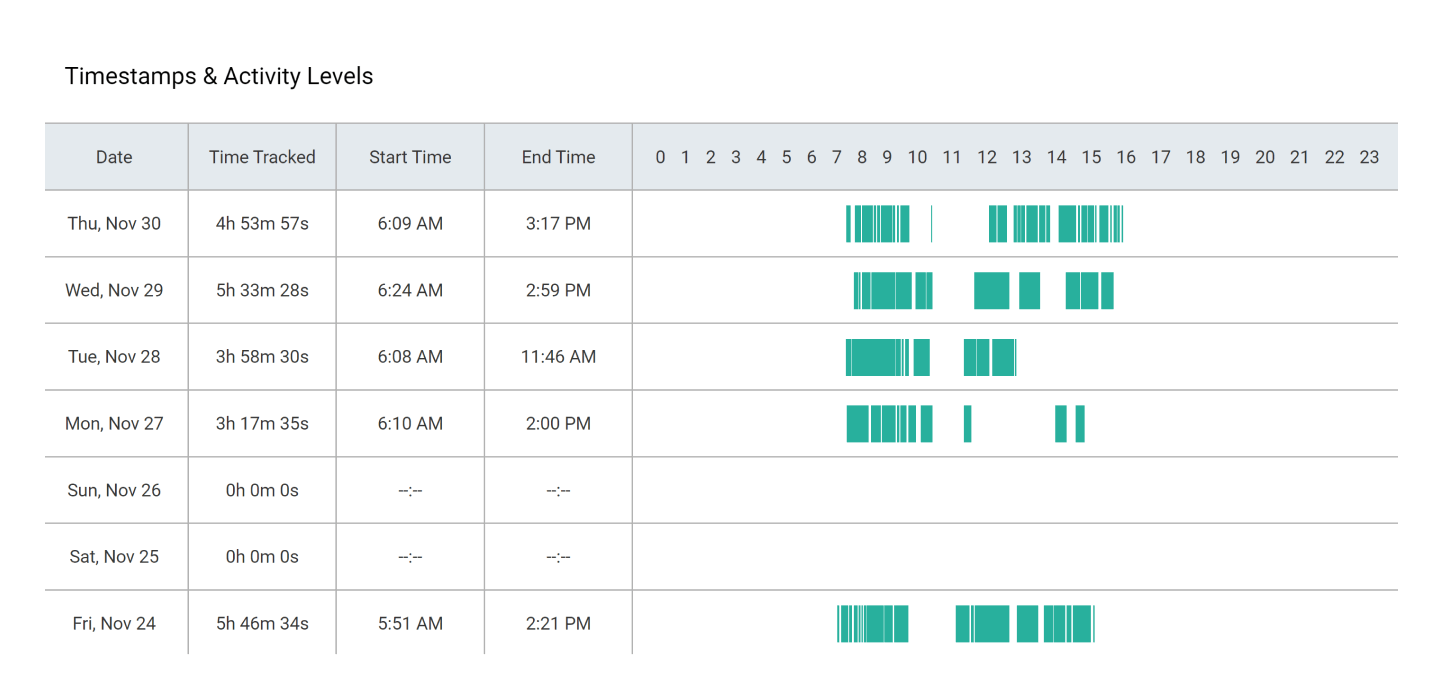The height and width of the screenshot is (700, 1443).
Task: Click the "11:46 AM" end time cell
Action: click(x=557, y=357)
